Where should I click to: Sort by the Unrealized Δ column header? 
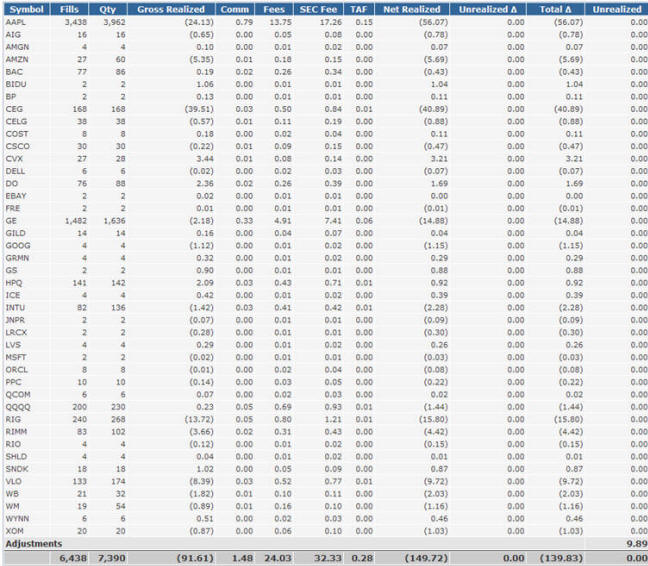[488, 9]
